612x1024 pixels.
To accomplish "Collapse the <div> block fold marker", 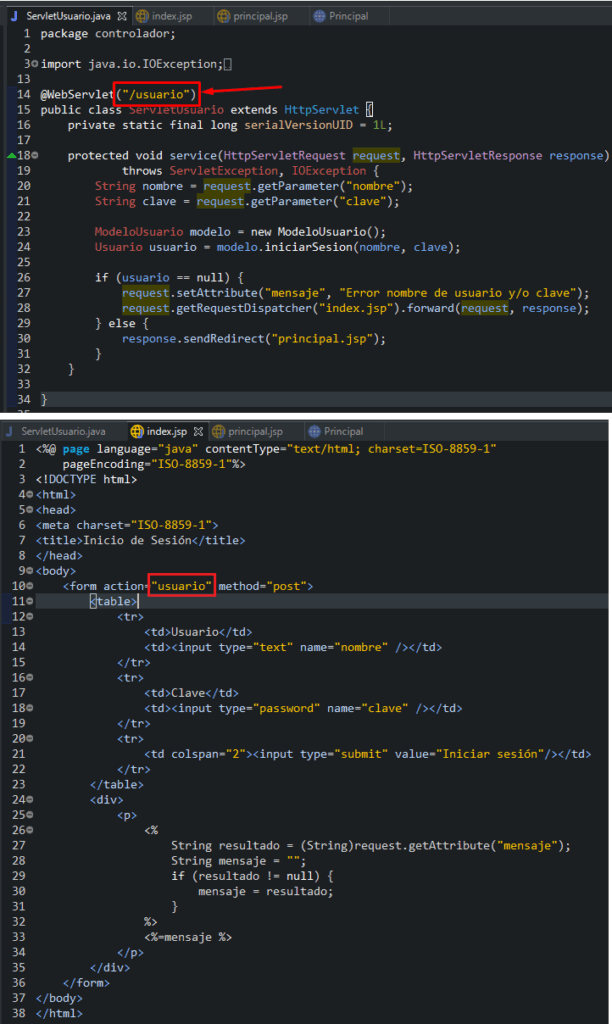I will click(x=29, y=800).
